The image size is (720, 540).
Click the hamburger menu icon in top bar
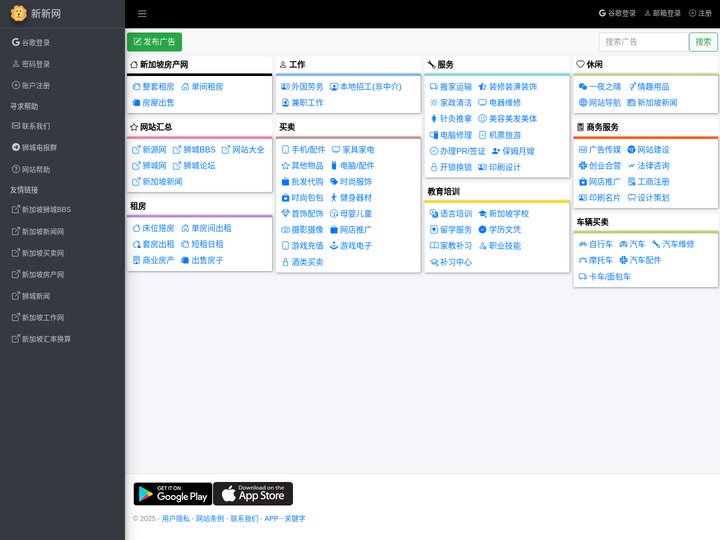click(x=142, y=14)
